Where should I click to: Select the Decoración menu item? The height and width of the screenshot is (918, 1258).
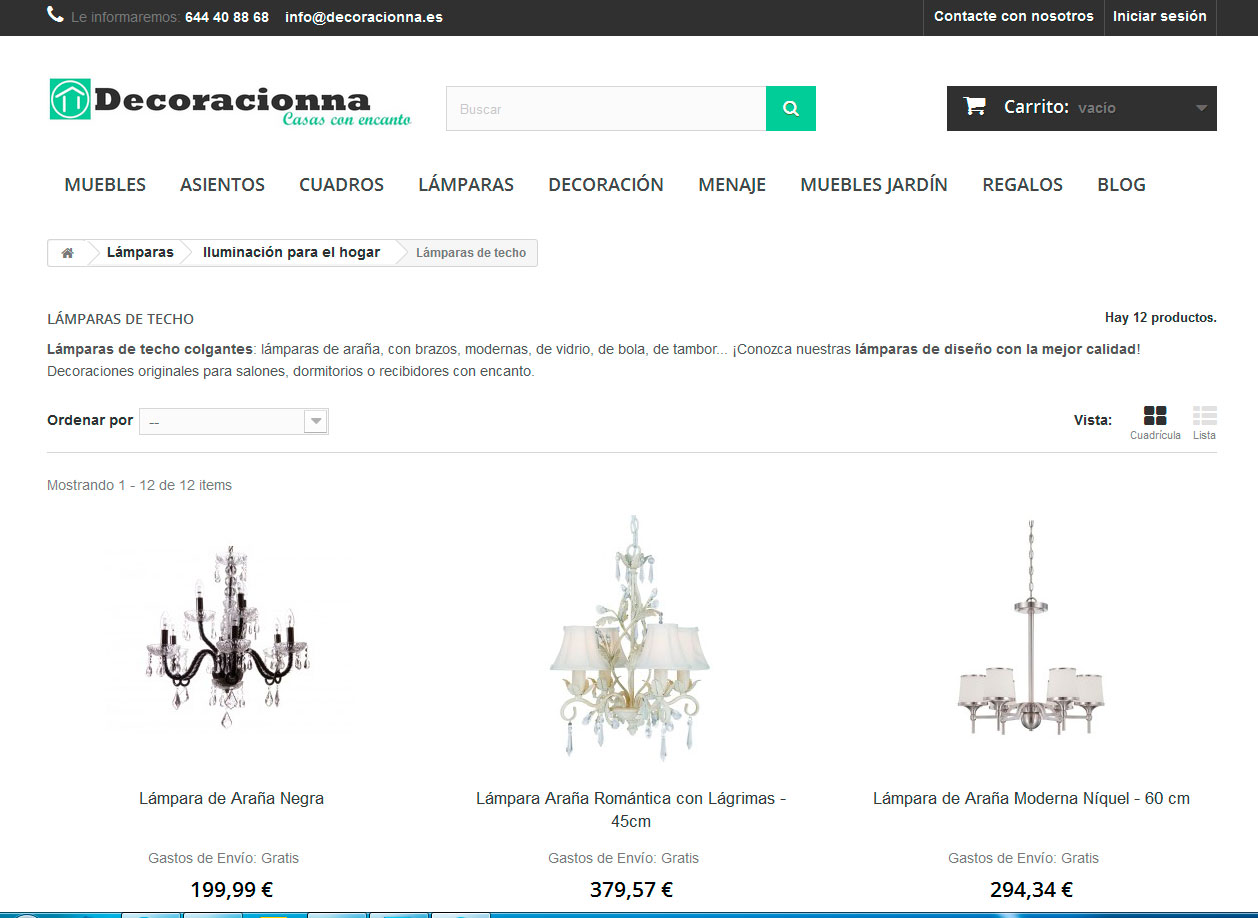click(606, 185)
